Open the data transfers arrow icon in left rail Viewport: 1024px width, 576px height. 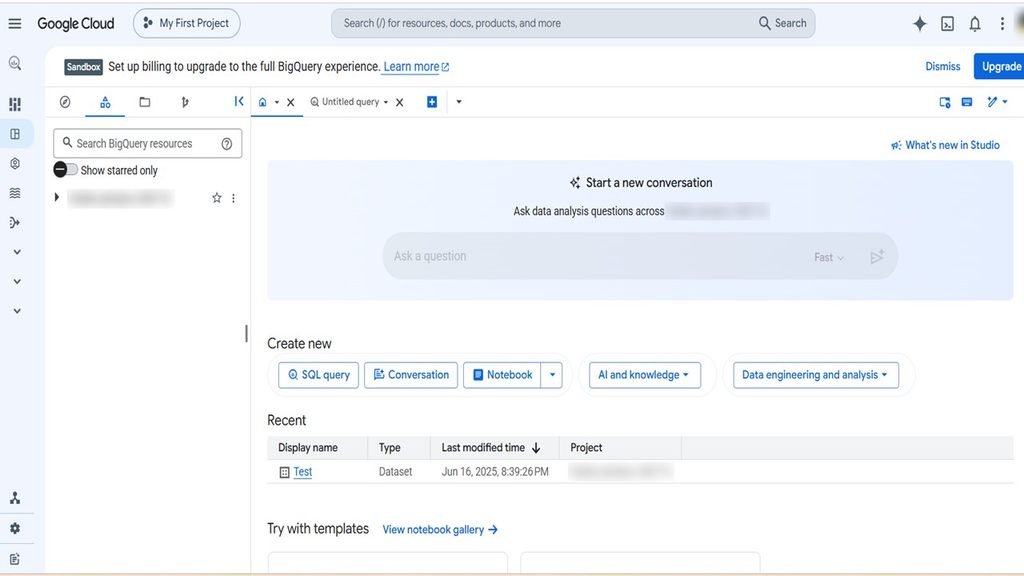[15, 223]
